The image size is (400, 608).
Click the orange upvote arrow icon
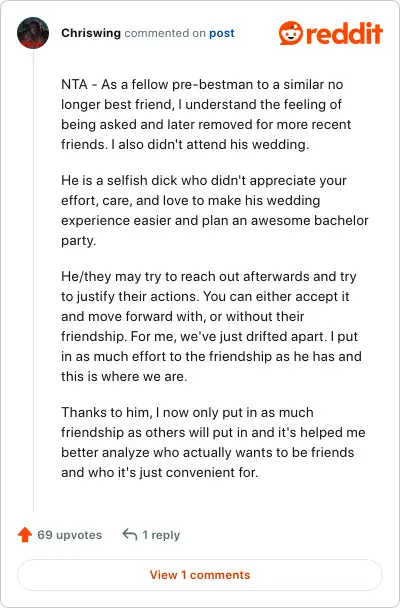(25, 534)
